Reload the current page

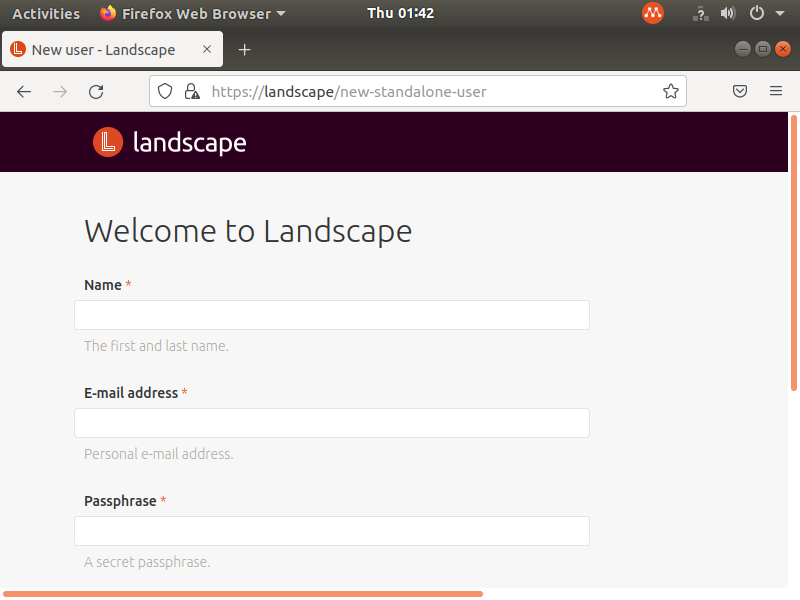96,92
